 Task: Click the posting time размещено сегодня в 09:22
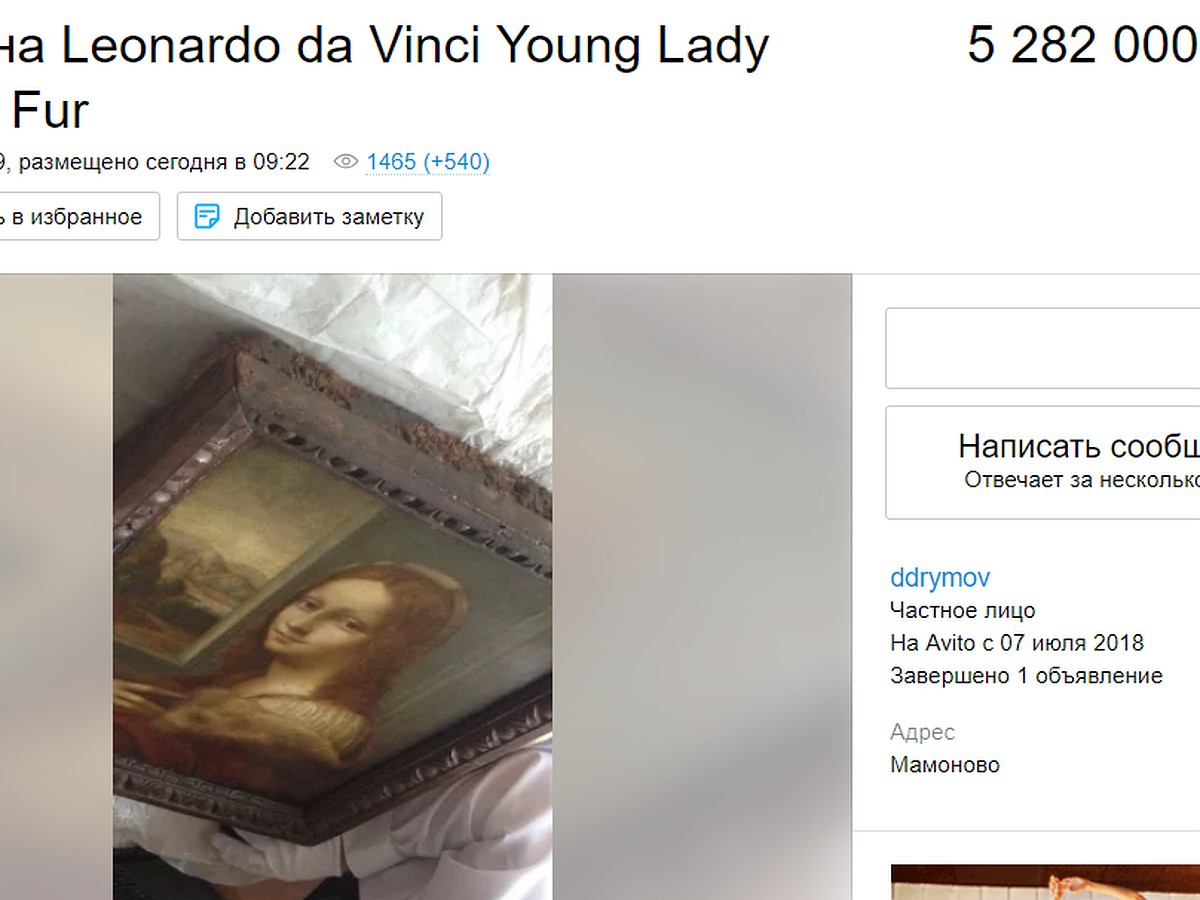[164, 162]
